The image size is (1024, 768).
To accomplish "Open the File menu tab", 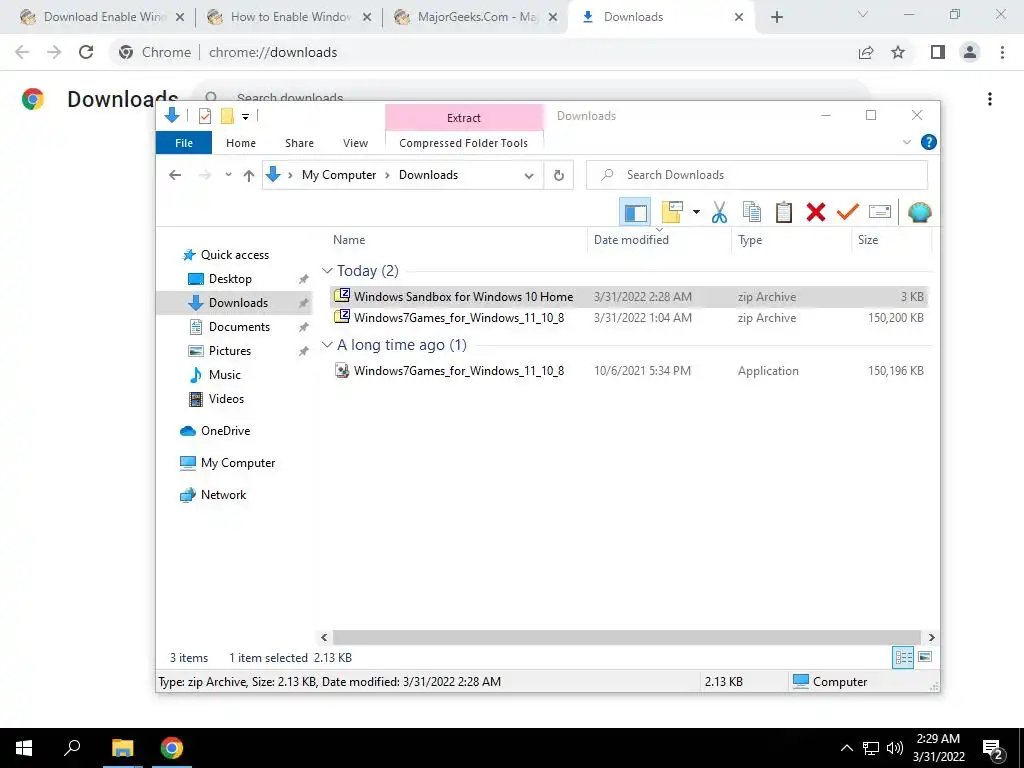I will 184,143.
